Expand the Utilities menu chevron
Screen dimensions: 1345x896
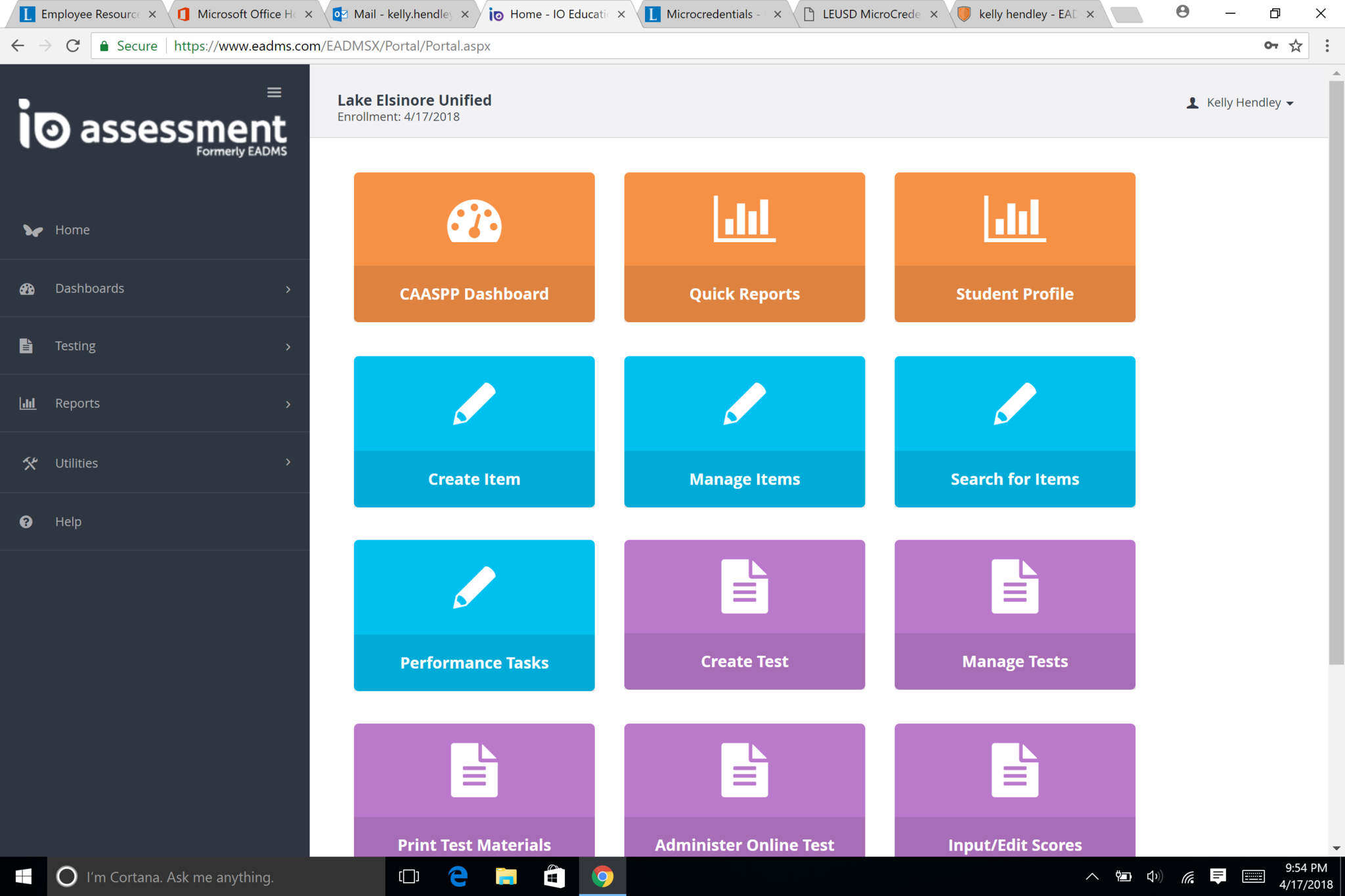tap(288, 462)
